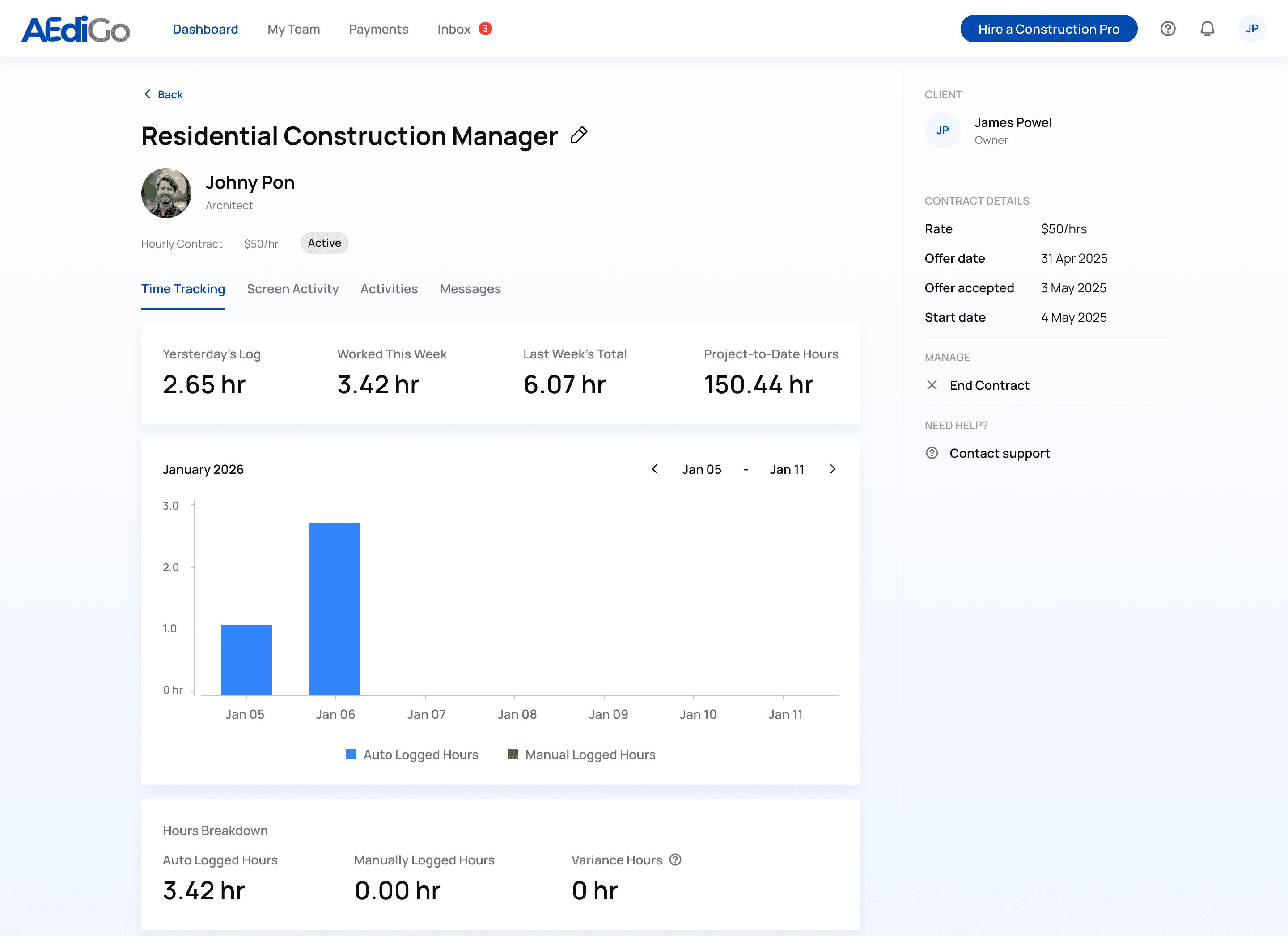The height and width of the screenshot is (936, 1288).
Task: Click Johny Pon profile photo
Action: point(166,193)
